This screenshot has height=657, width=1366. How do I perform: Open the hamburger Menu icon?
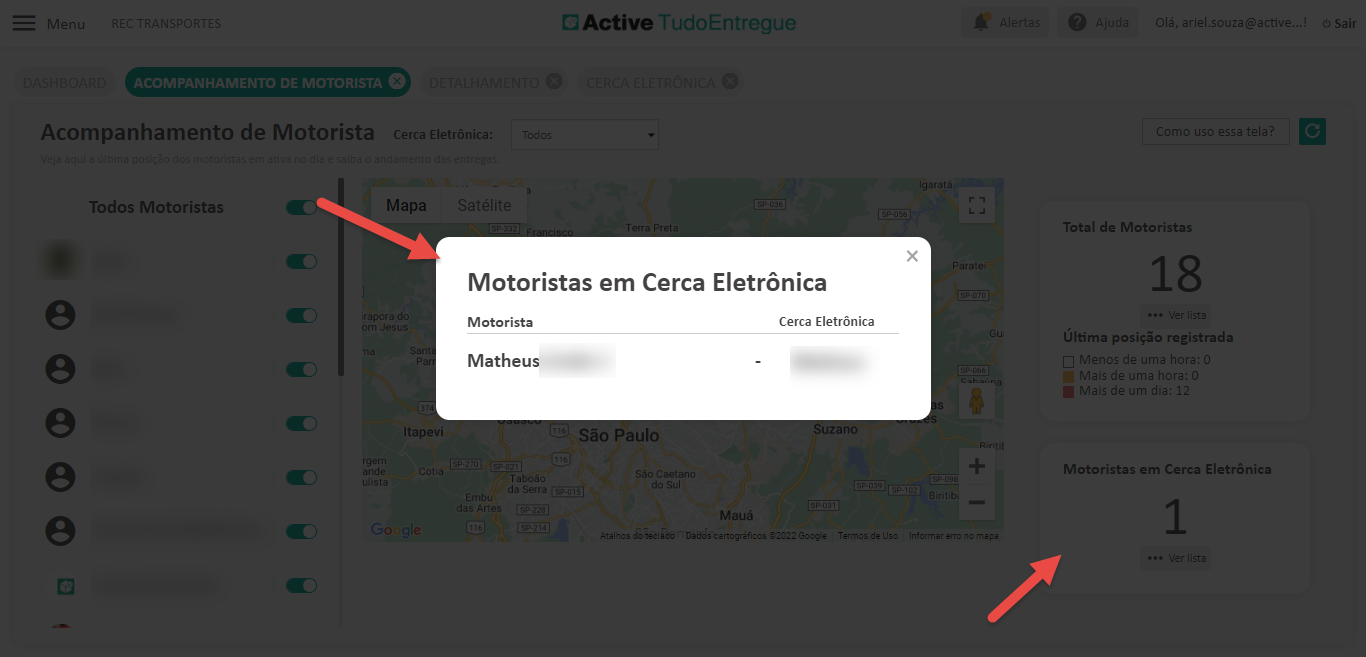24,23
